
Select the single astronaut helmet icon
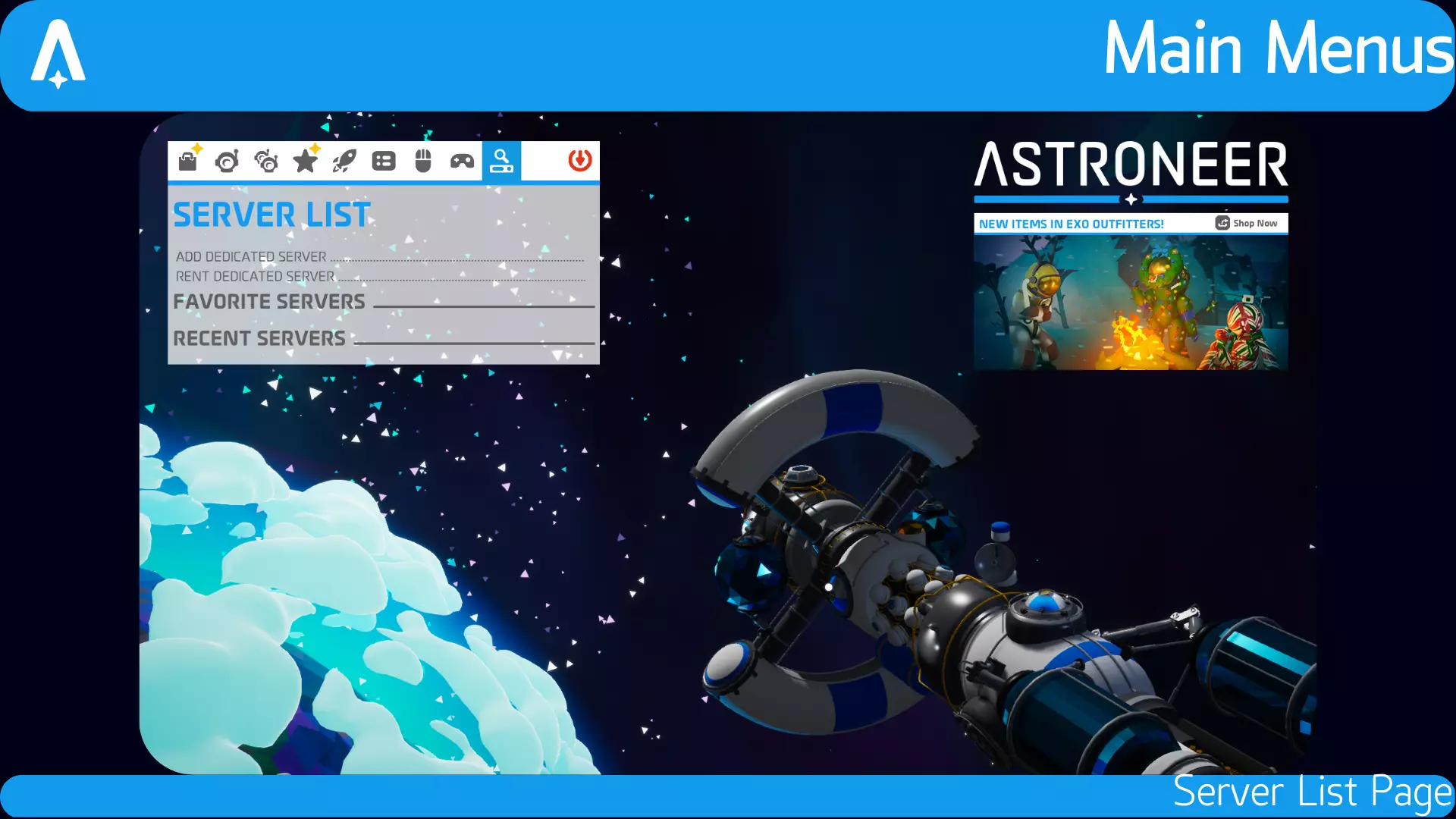point(227,161)
